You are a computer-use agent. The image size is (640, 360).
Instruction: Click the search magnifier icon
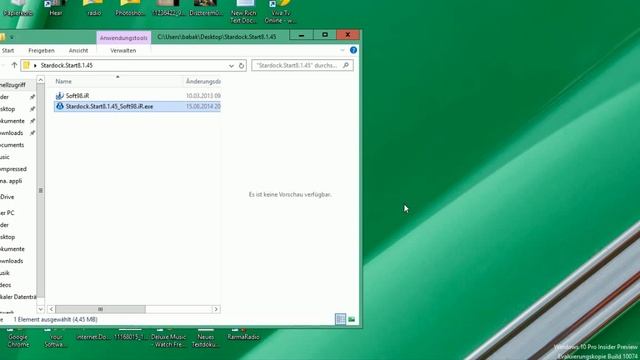click(346, 65)
